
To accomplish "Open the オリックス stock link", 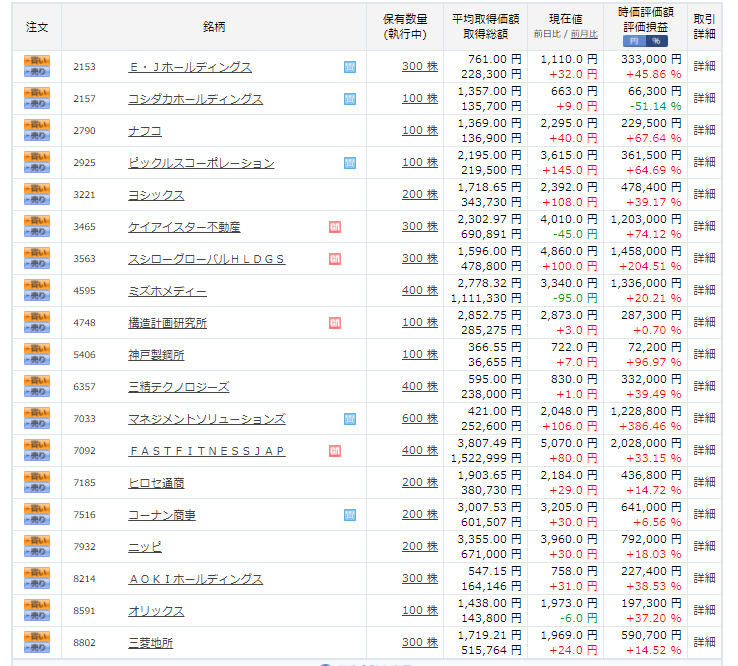I will point(156,611).
